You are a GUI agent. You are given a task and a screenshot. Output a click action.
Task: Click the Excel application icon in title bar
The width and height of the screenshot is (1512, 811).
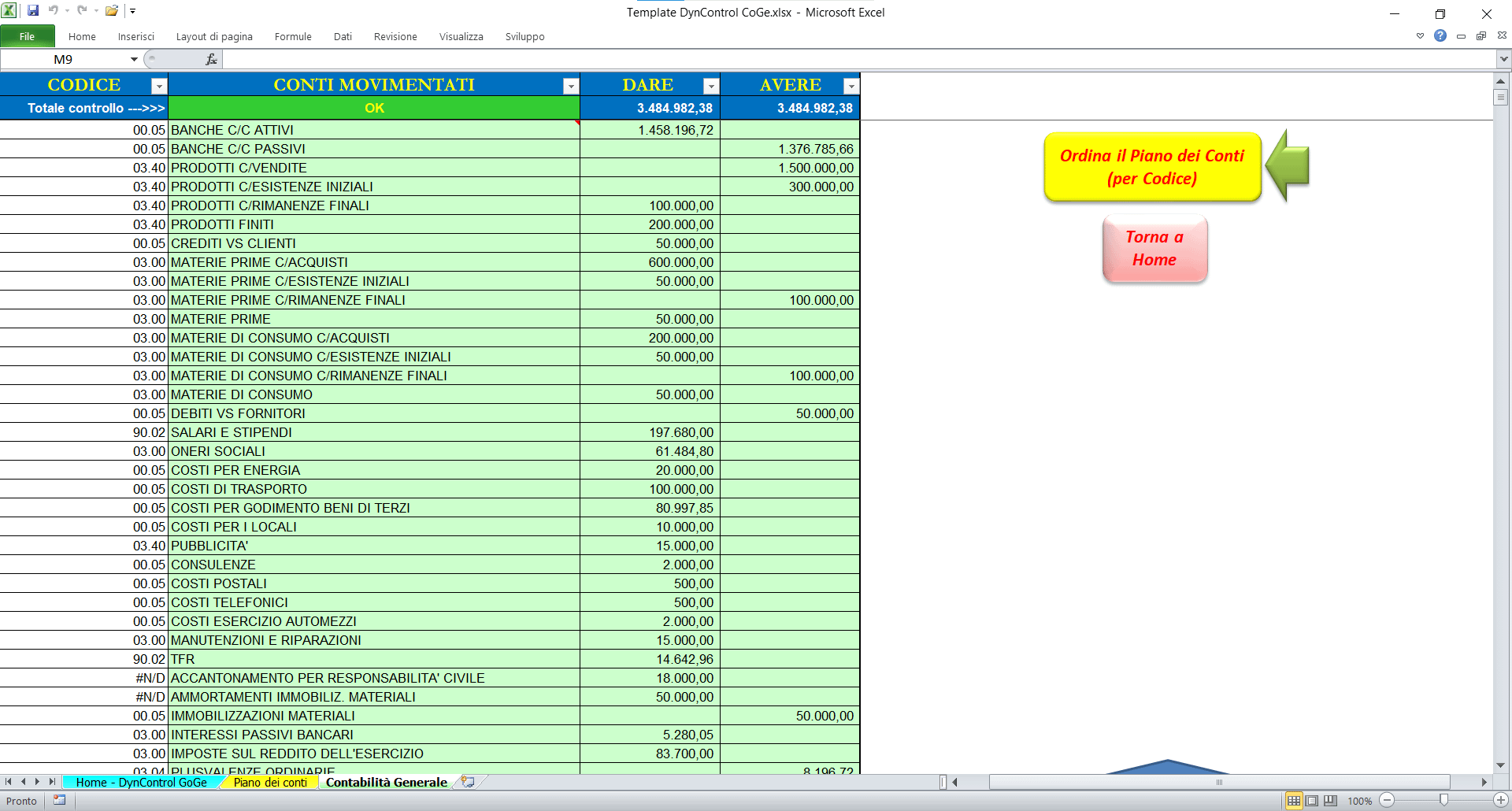coord(9,10)
